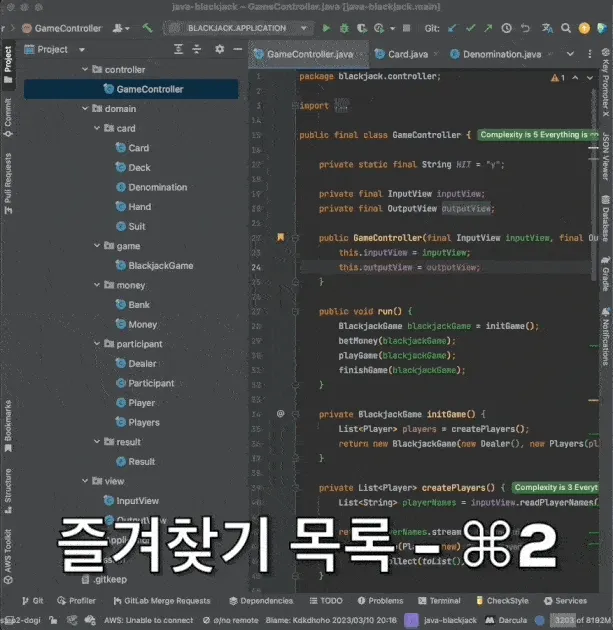This screenshot has height=630, width=613.
Task: Toggle the JSON Viewer side panel
Action: point(606,156)
